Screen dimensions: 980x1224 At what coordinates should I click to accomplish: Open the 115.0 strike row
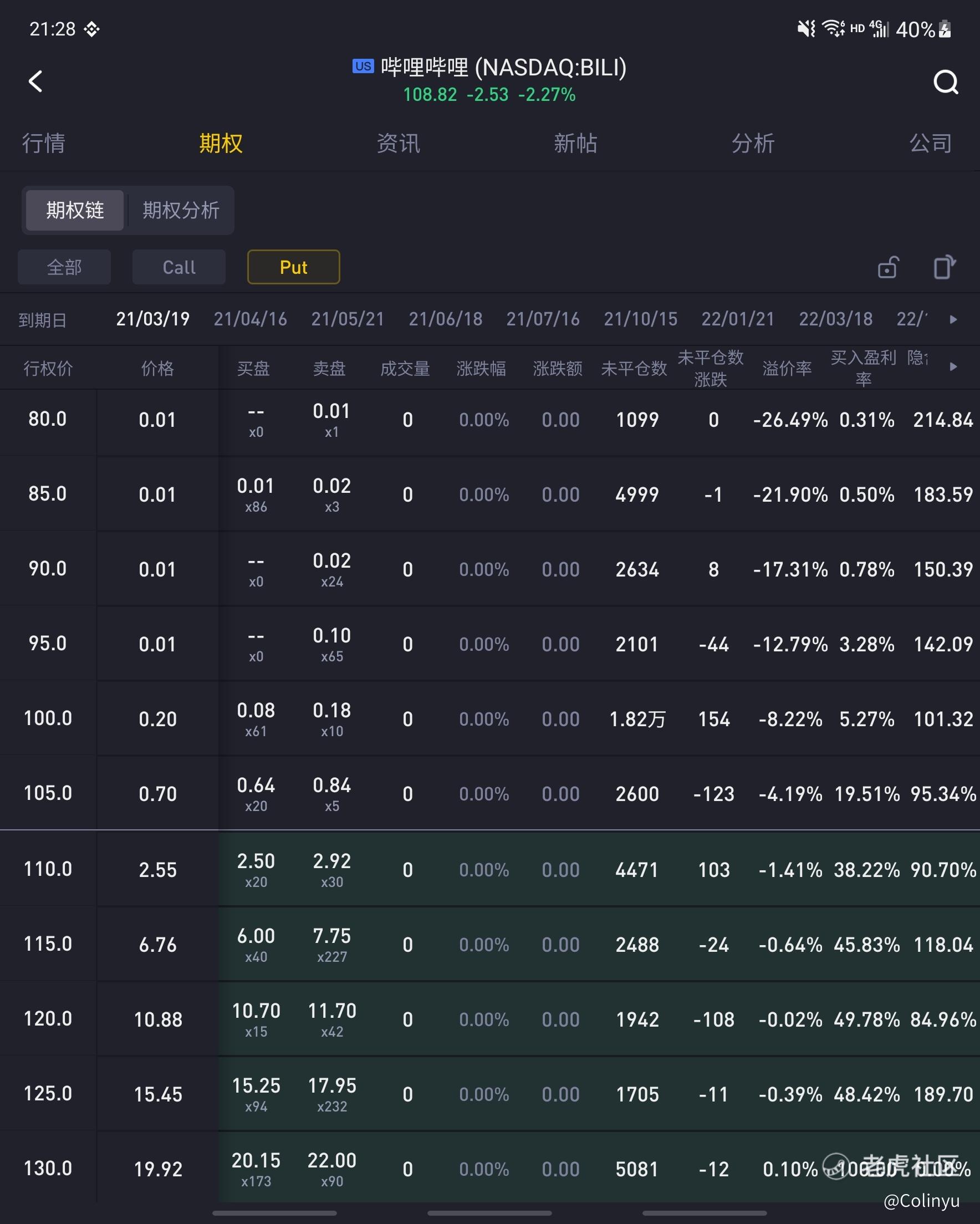tap(490, 944)
